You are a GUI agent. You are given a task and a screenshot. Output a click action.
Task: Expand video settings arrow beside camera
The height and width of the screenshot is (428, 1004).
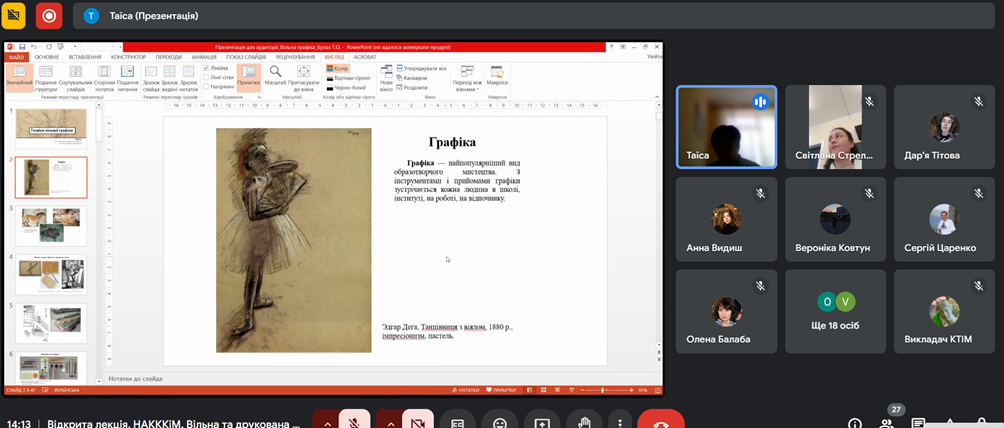(x=390, y=424)
